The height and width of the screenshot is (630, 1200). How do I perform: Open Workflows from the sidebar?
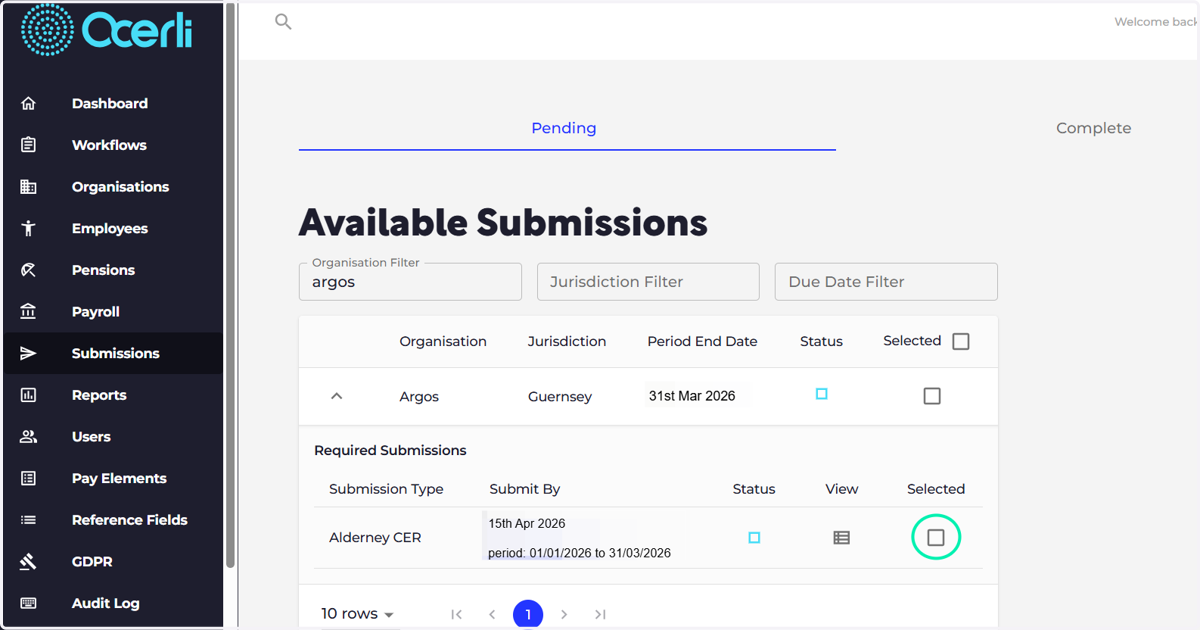pyautogui.click(x=110, y=145)
